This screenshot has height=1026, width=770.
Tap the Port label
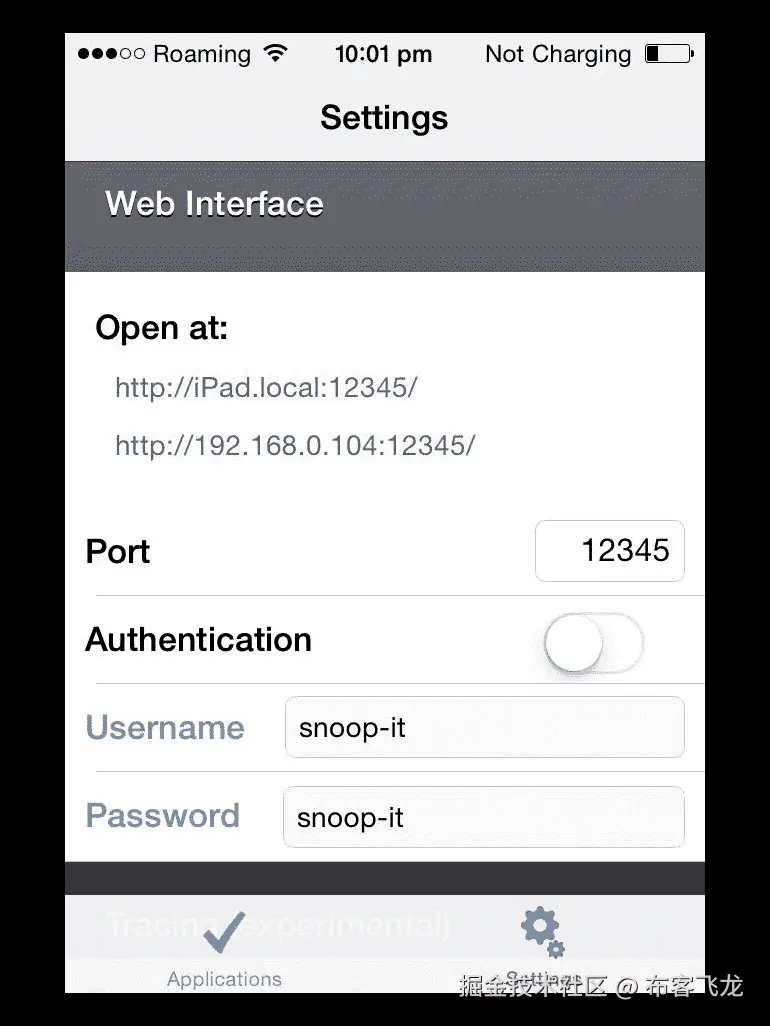point(118,551)
